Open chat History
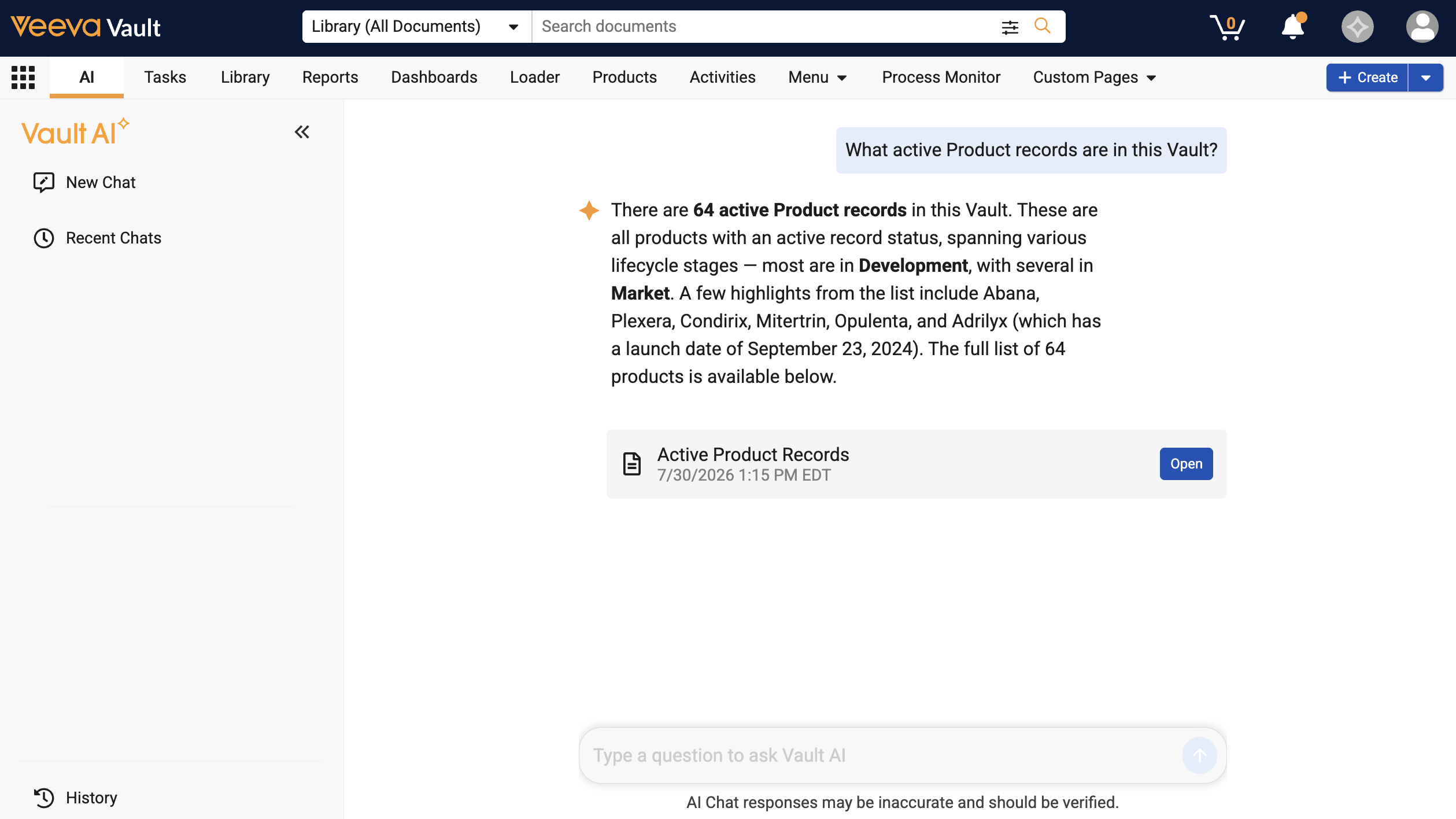This screenshot has height=819, width=1456. (x=91, y=798)
